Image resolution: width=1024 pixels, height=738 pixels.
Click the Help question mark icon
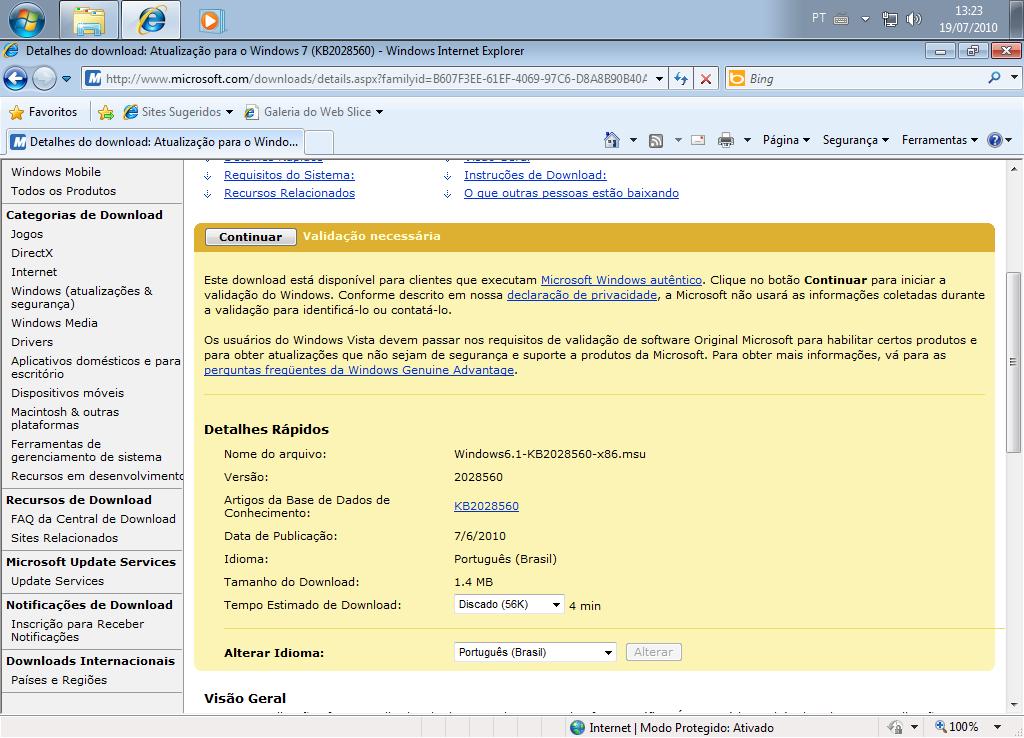tap(995, 140)
